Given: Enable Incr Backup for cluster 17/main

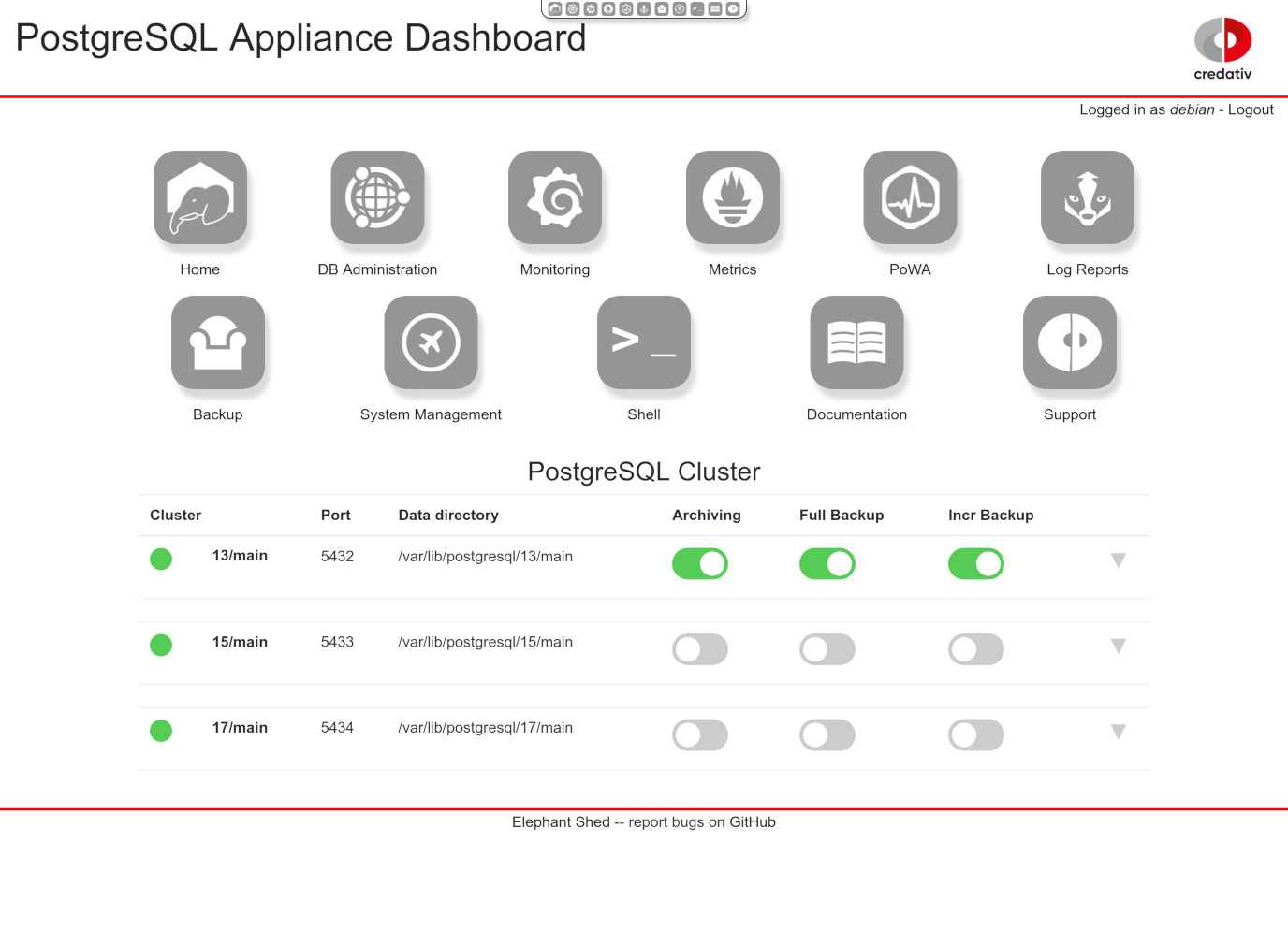Looking at the screenshot, I should [x=975, y=735].
